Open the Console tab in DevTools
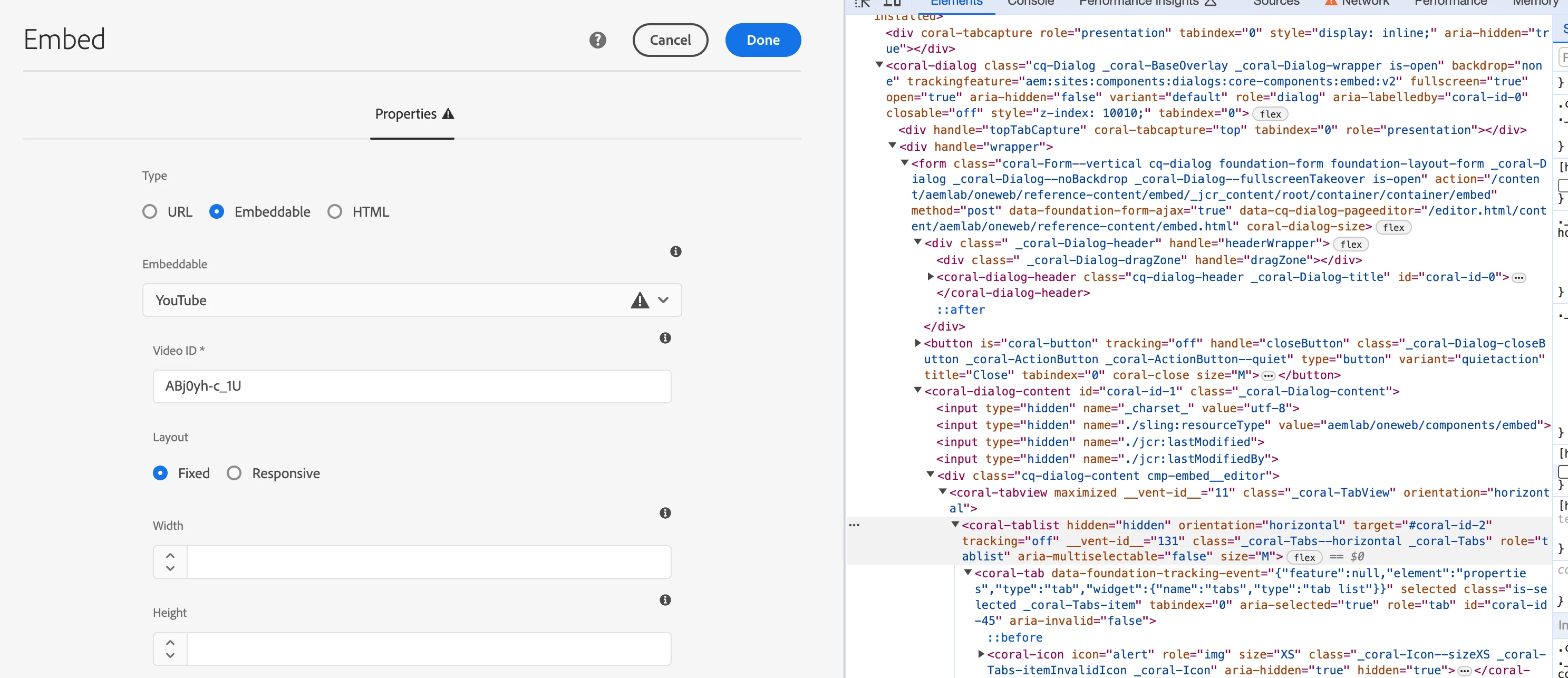The height and width of the screenshot is (678, 1568). pos(1030,3)
